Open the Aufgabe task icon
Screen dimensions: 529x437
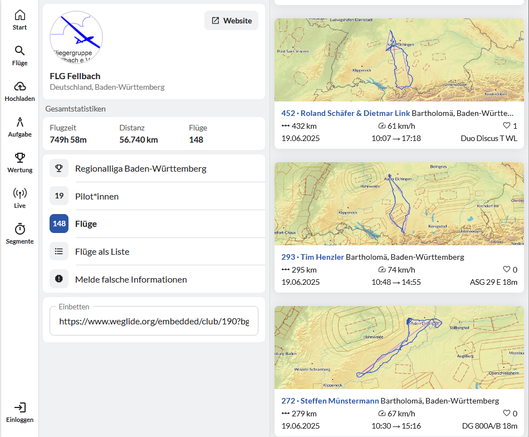(20, 122)
